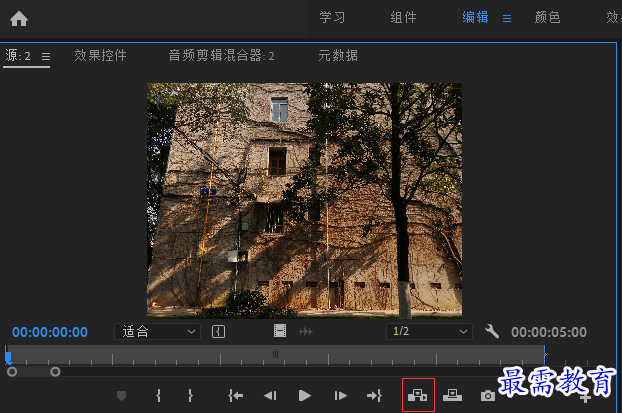Click the Play button
Viewport: 622px width, 413px height.
[305, 396]
